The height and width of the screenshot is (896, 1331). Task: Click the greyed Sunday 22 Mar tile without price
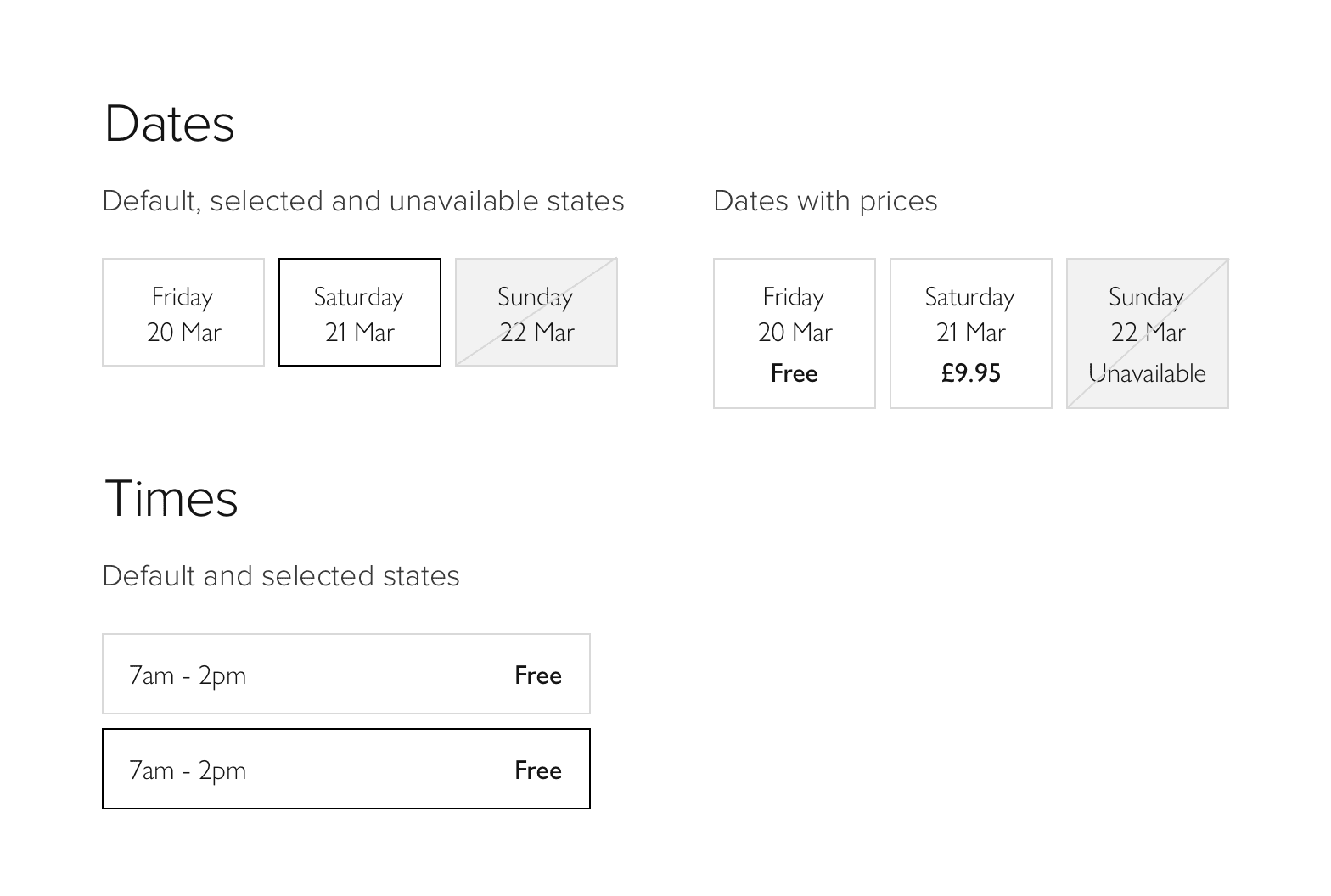(536, 312)
